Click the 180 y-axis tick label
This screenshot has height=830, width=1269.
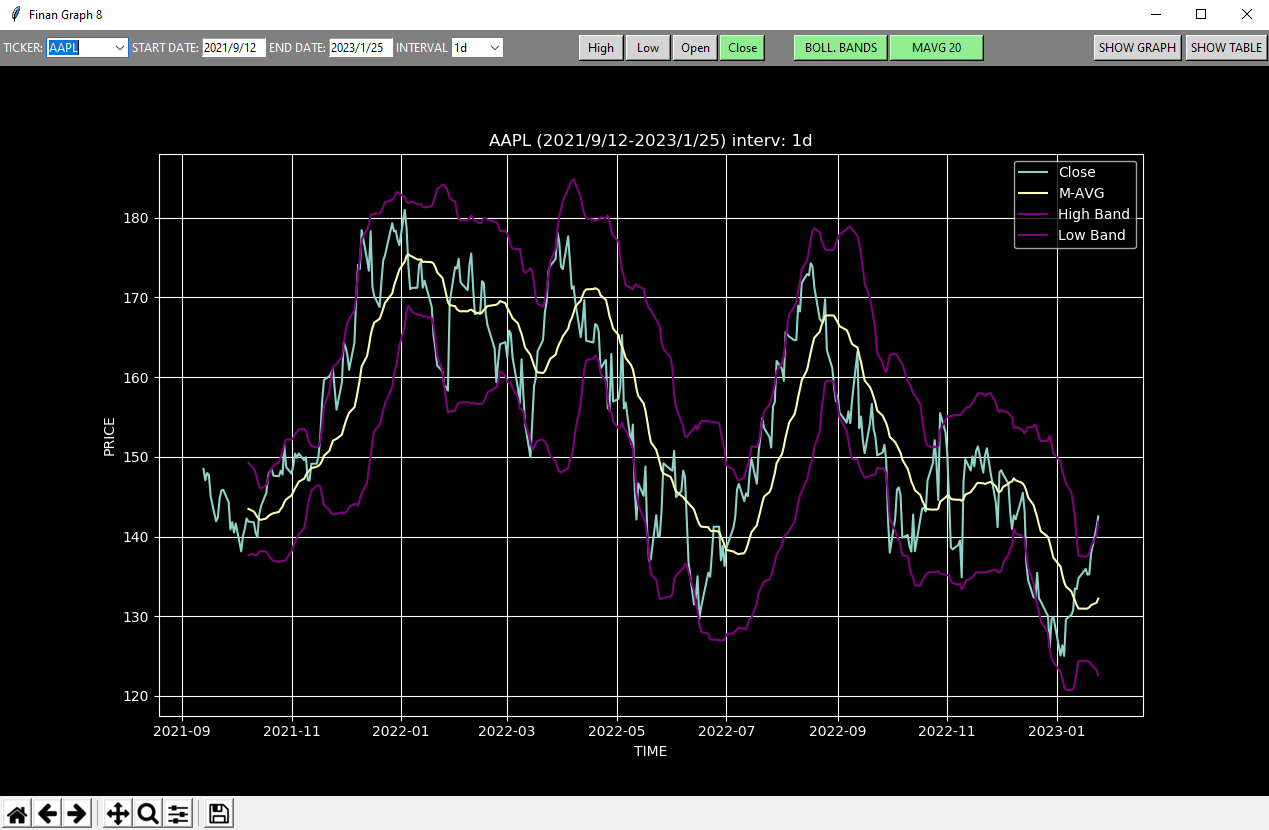(138, 218)
